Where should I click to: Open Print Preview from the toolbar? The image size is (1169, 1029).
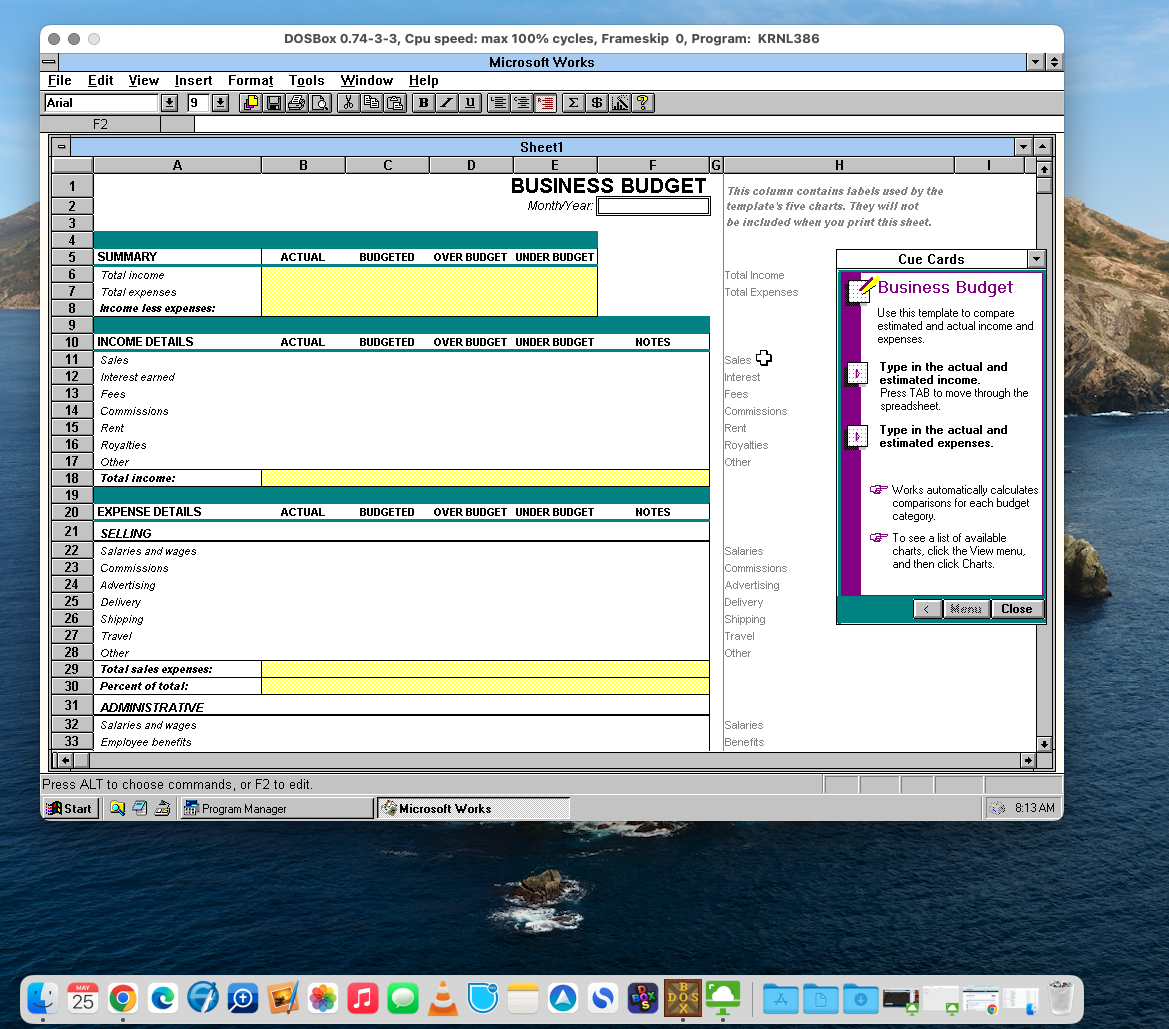(x=320, y=103)
